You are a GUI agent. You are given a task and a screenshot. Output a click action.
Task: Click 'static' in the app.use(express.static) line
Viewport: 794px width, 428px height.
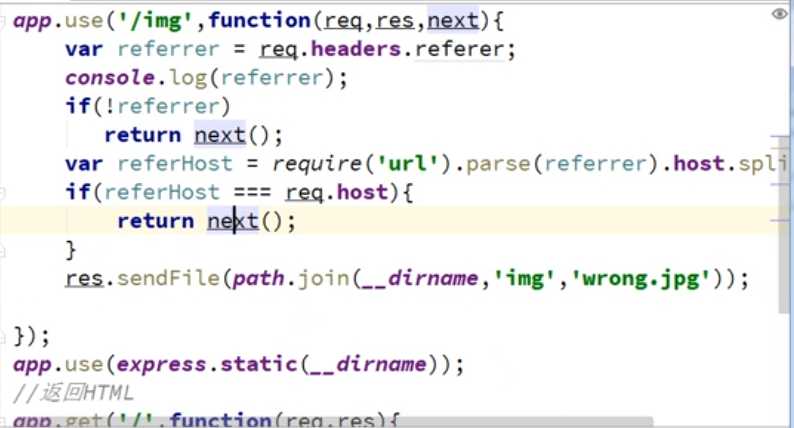259,365
